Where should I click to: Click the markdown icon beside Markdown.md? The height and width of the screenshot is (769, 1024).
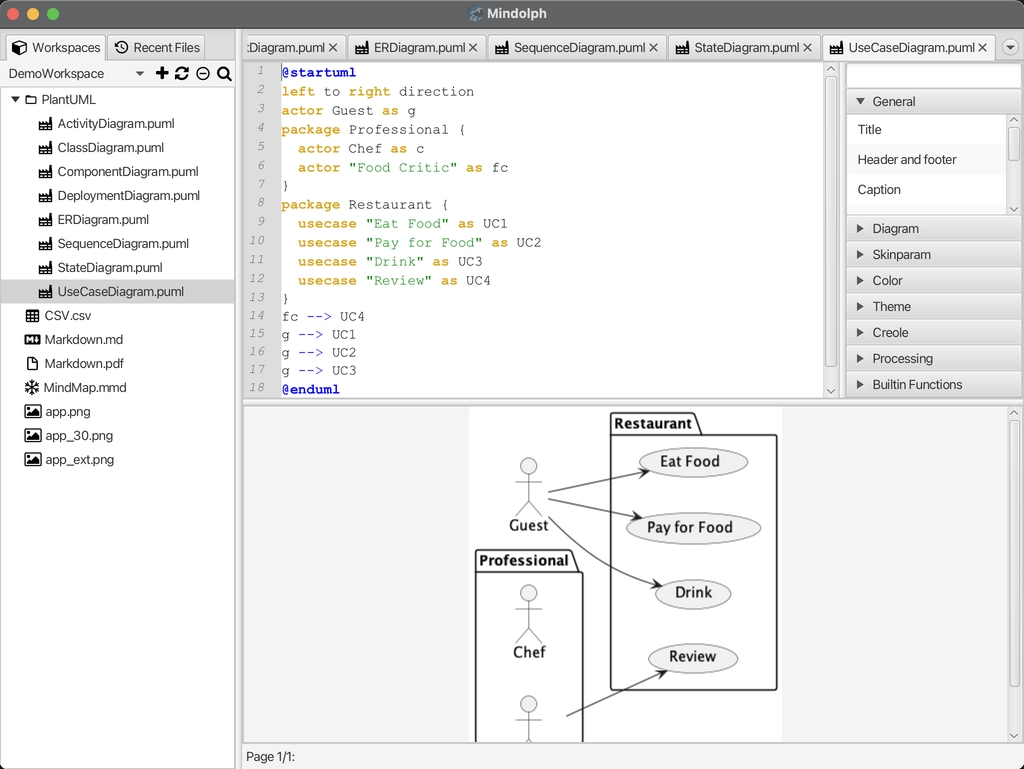pos(32,339)
